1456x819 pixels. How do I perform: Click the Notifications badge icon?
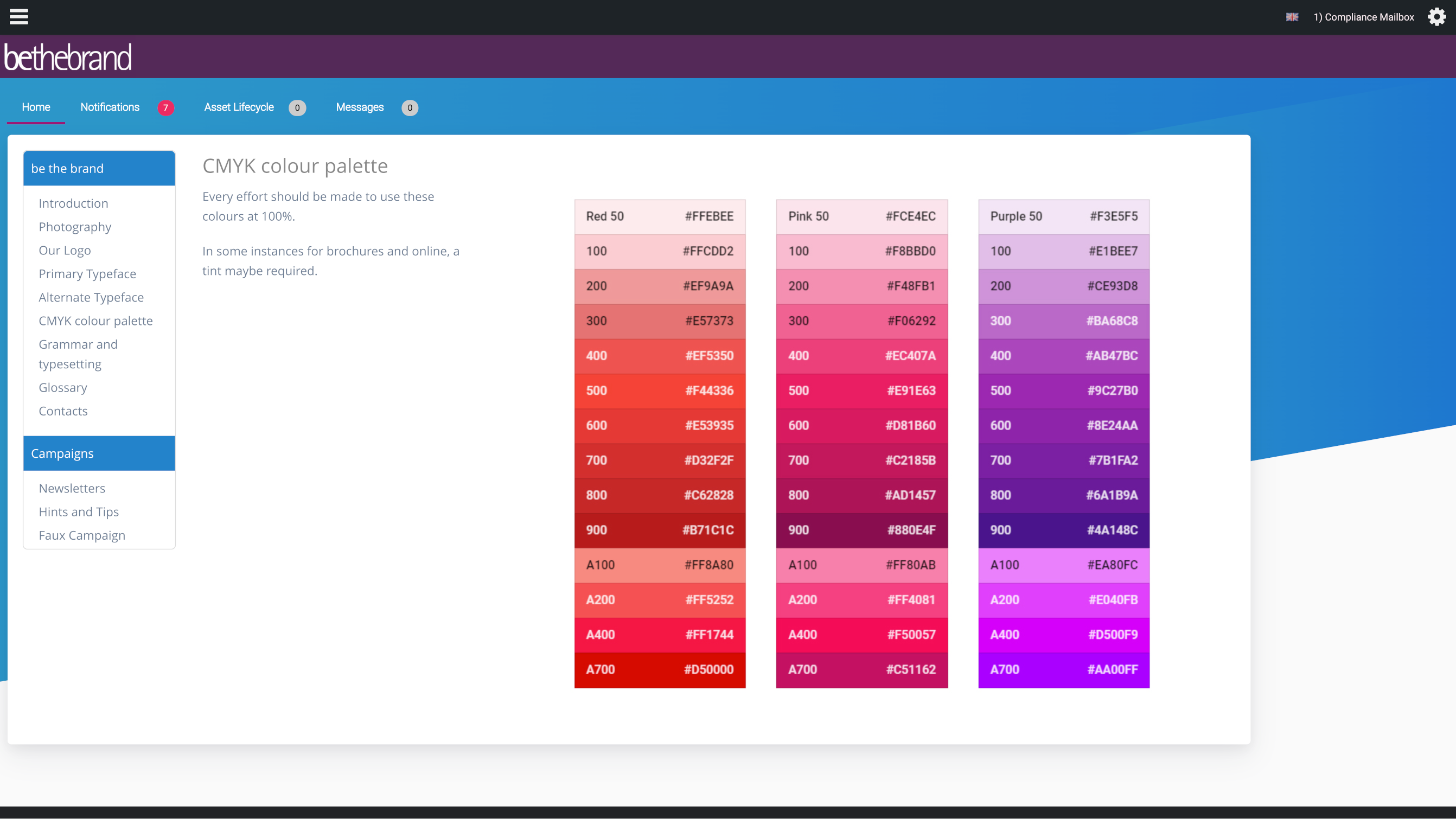click(x=165, y=107)
